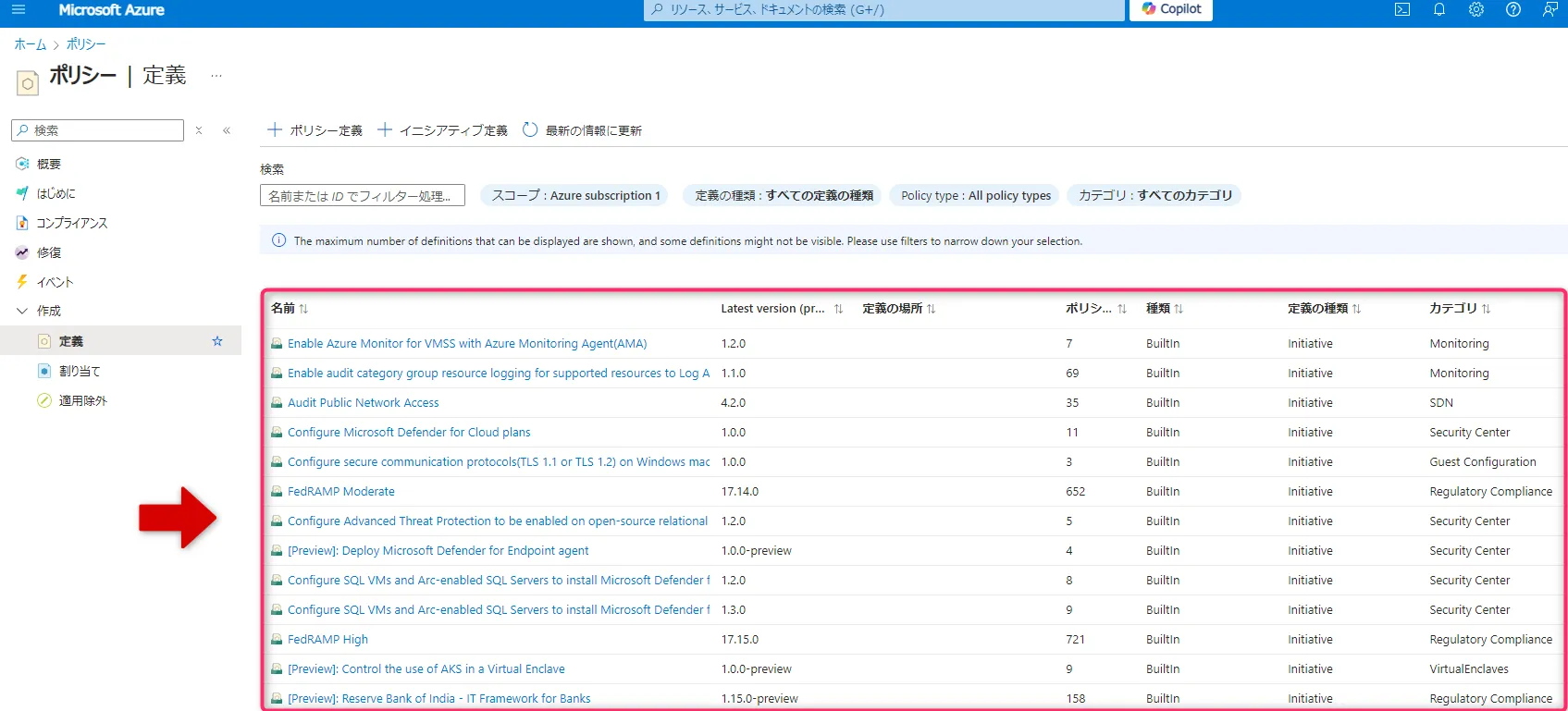Click the SDN category cell
The height and width of the screenshot is (711, 1568).
tap(1441, 402)
